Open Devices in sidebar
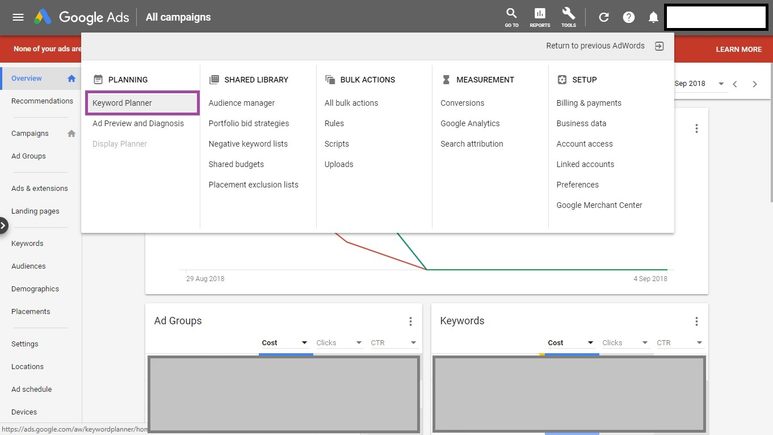 [24, 412]
